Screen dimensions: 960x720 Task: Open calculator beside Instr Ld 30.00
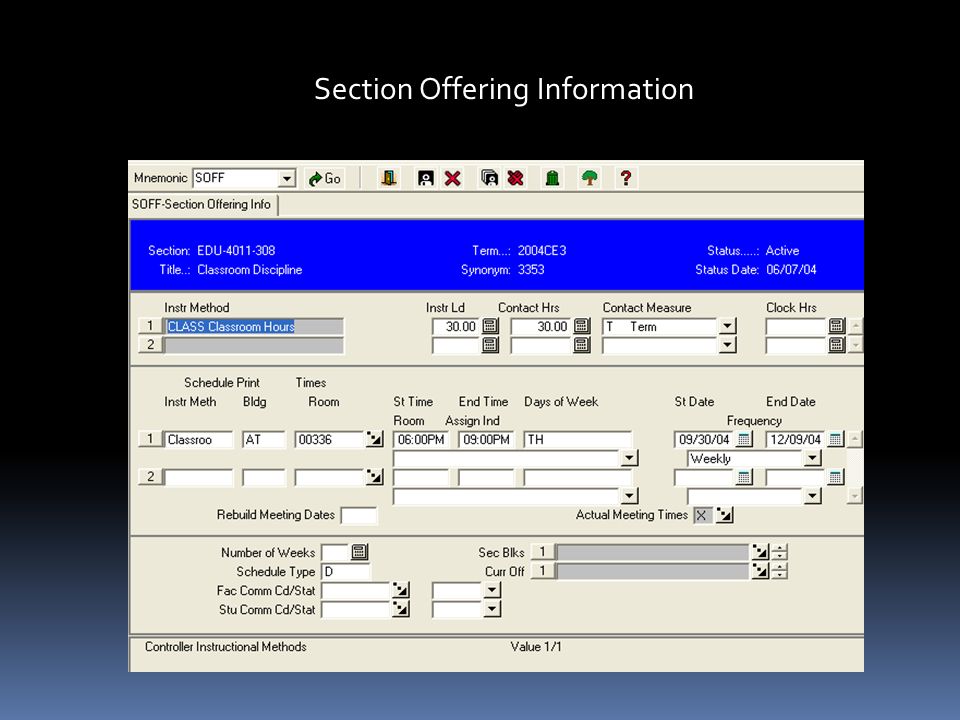(490, 326)
